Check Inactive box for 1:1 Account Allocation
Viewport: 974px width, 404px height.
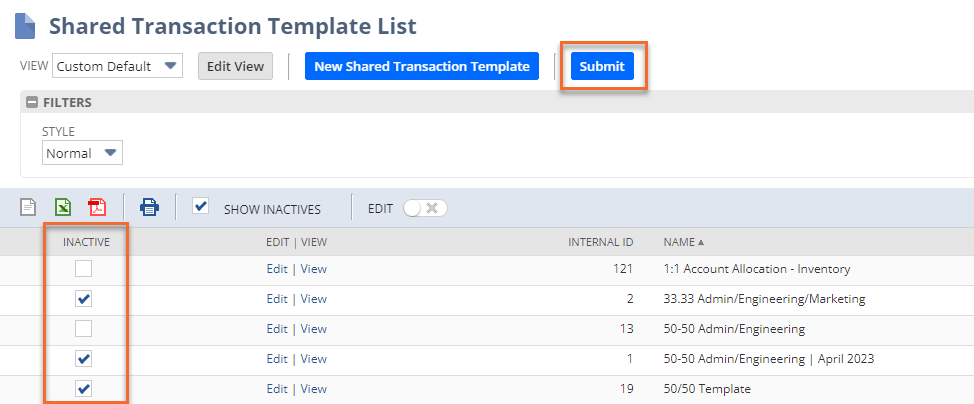pos(84,269)
